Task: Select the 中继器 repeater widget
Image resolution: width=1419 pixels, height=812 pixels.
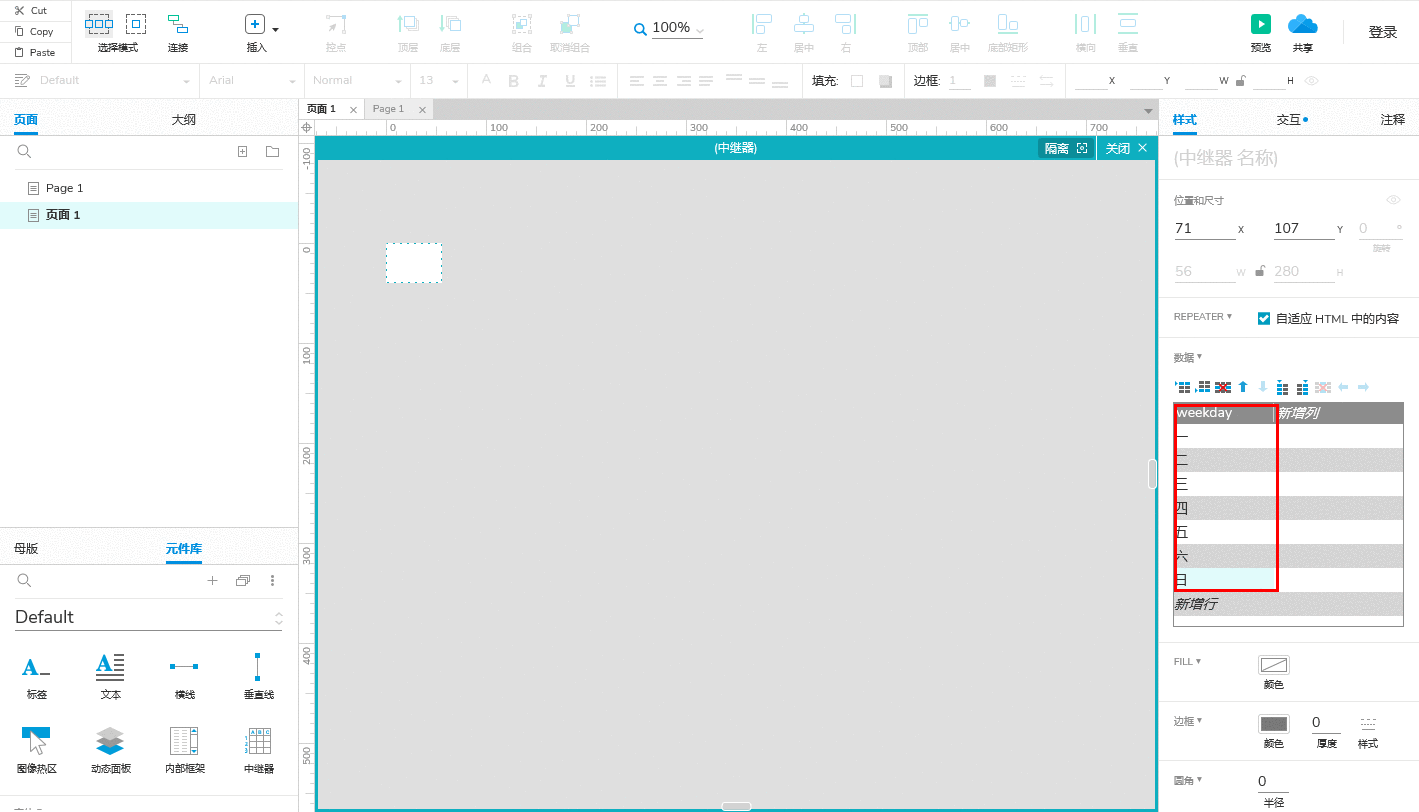Action: tap(258, 751)
